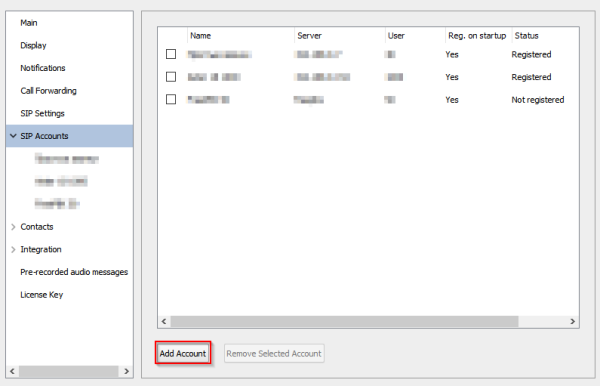Image resolution: width=600 pixels, height=386 pixels.
Task: Open the License Key page
Action: pyautogui.click(x=42, y=295)
